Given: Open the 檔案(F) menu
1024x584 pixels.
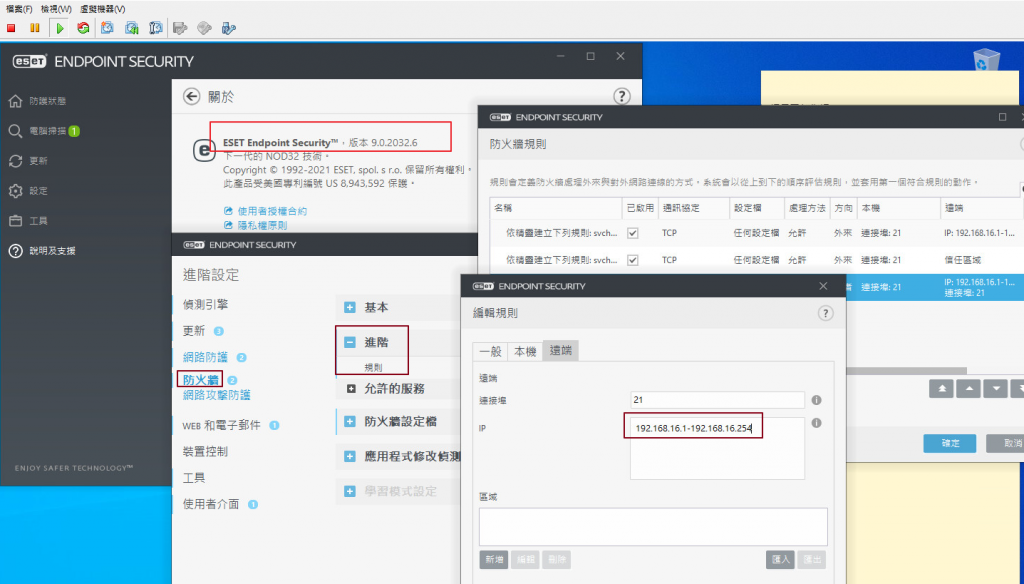Looking at the screenshot, I should 18,9.
